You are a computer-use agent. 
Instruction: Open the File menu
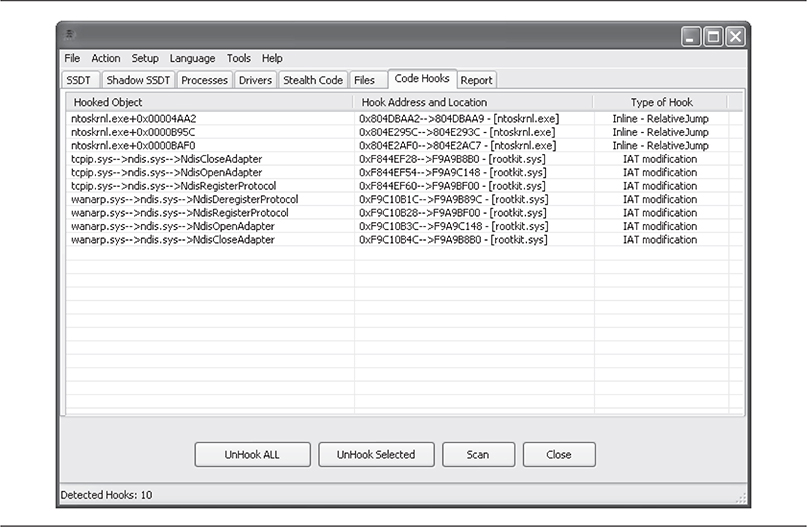click(72, 59)
